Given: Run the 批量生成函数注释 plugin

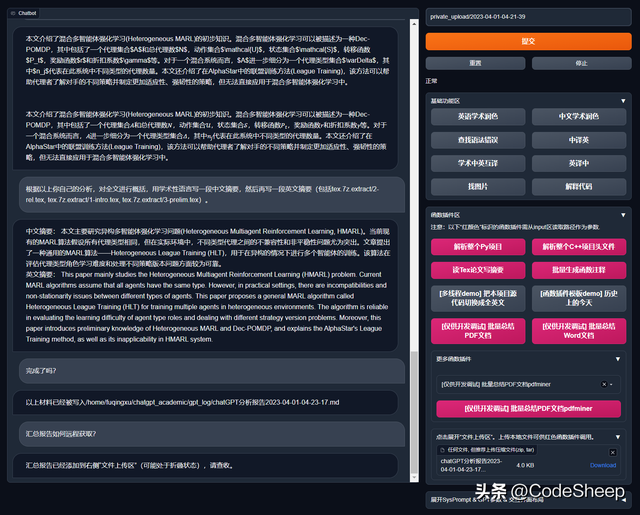Looking at the screenshot, I should click(579, 270).
